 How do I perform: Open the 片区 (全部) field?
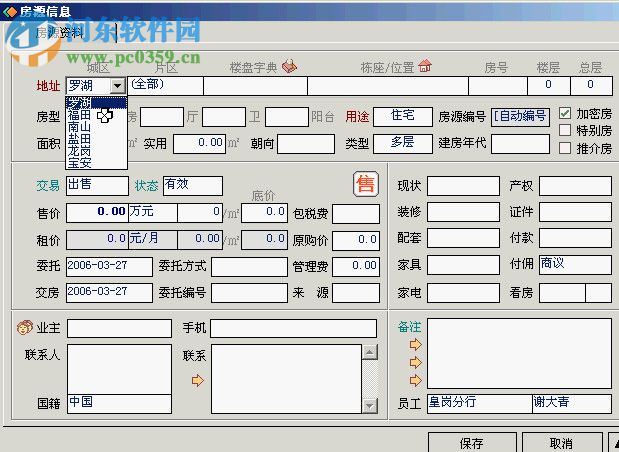click(x=165, y=86)
